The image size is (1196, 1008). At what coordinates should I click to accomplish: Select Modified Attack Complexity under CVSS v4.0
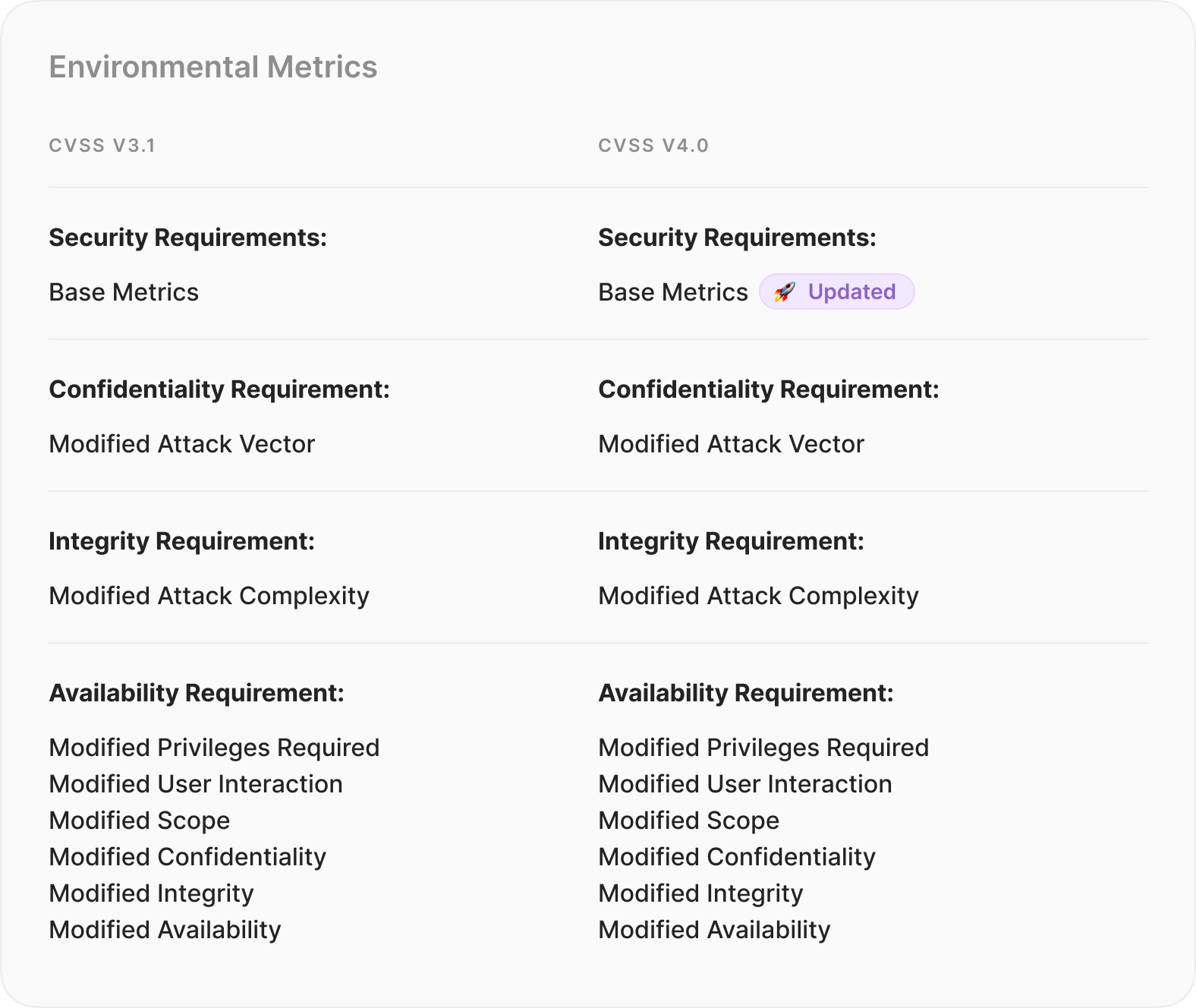click(758, 596)
